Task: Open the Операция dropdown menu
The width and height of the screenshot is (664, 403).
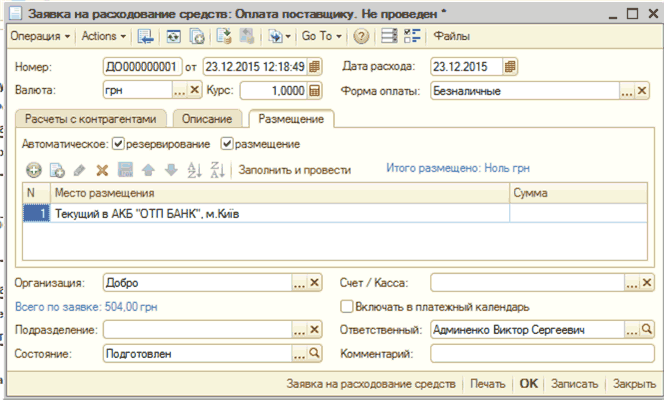Action: pyautogui.click(x=39, y=37)
